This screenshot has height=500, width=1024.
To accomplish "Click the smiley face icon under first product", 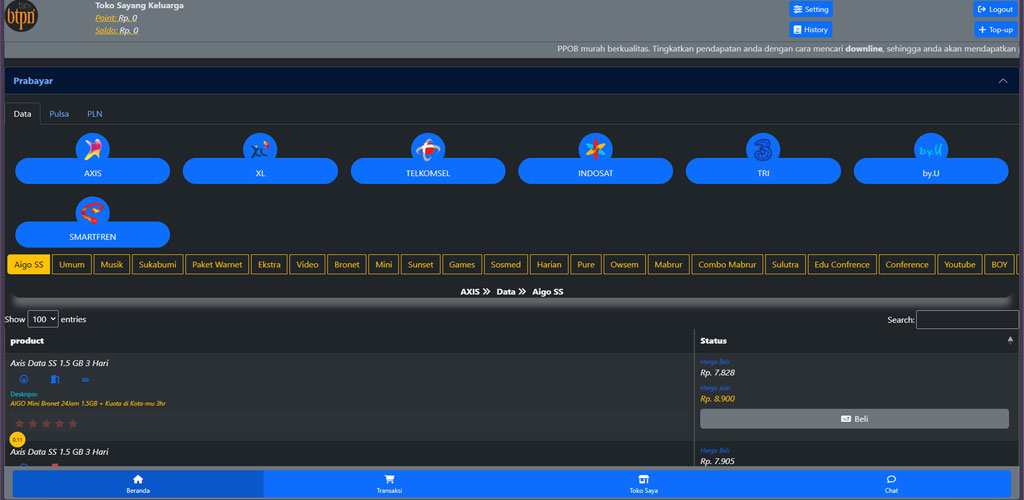I will pyautogui.click(x=24, y=379).
